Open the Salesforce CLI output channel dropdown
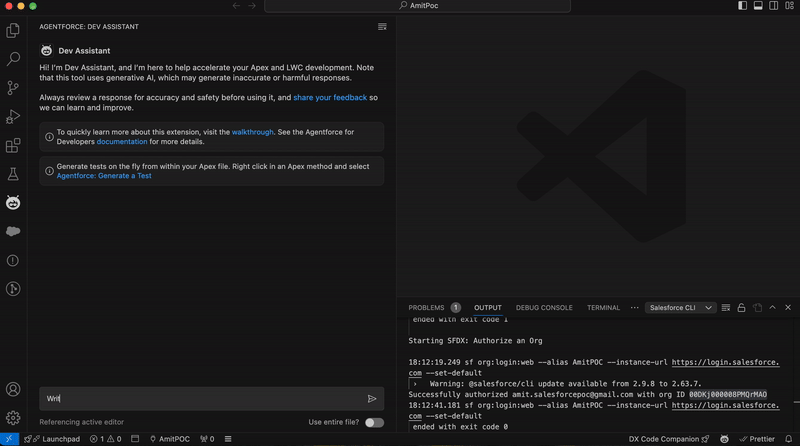This screenshot has width=800, height=446. (x=680, y=308)
